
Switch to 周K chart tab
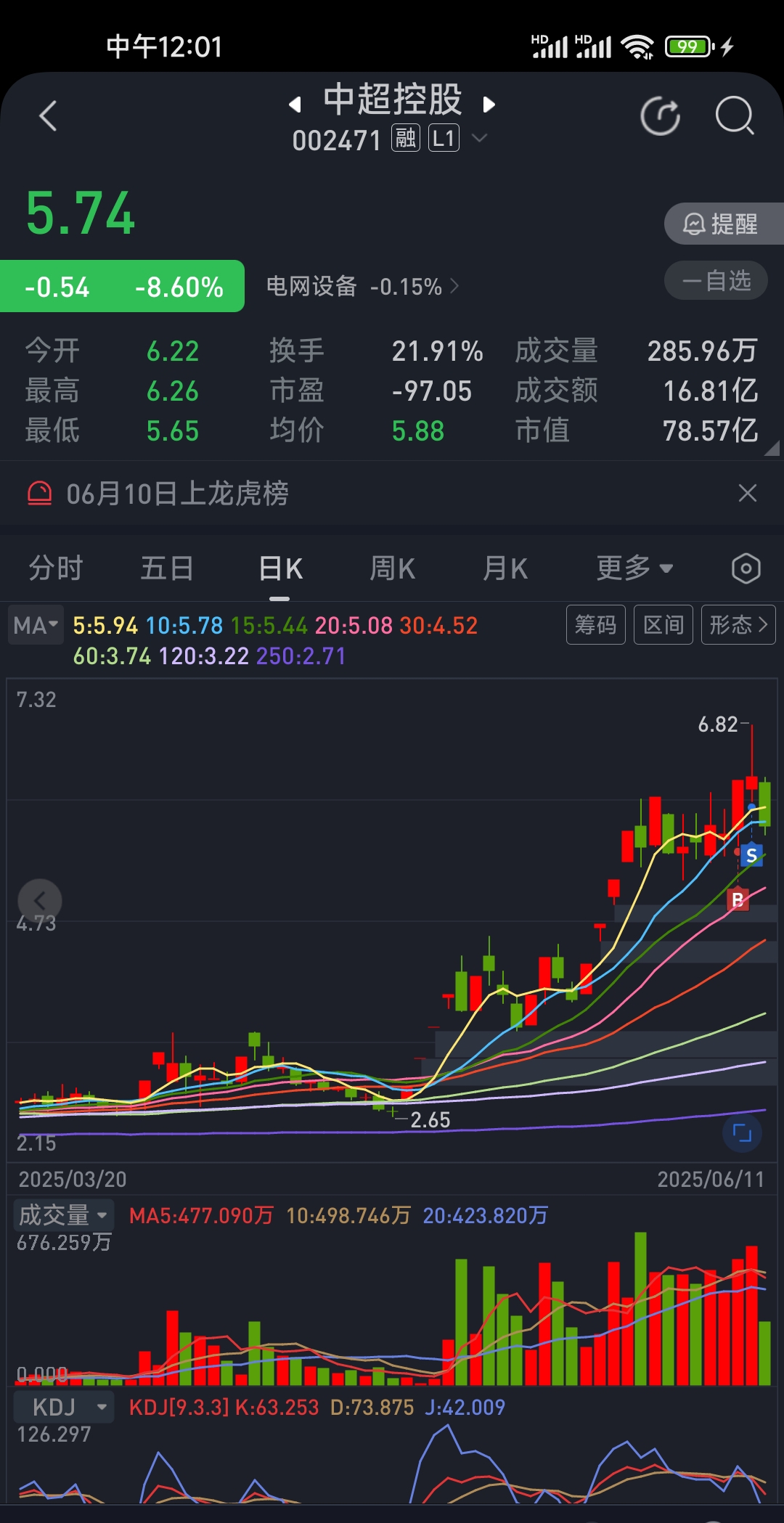[393, 568]
